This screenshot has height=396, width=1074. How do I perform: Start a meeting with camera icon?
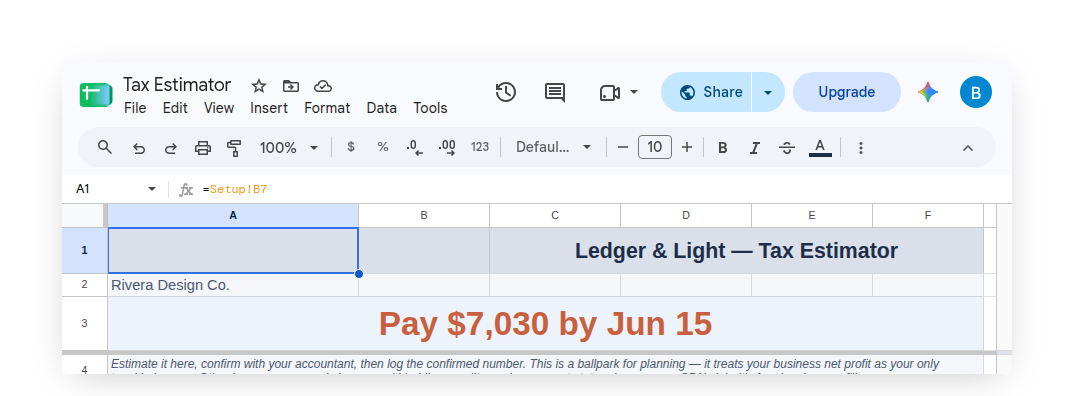pyautogui.click(x=610, y=92)
